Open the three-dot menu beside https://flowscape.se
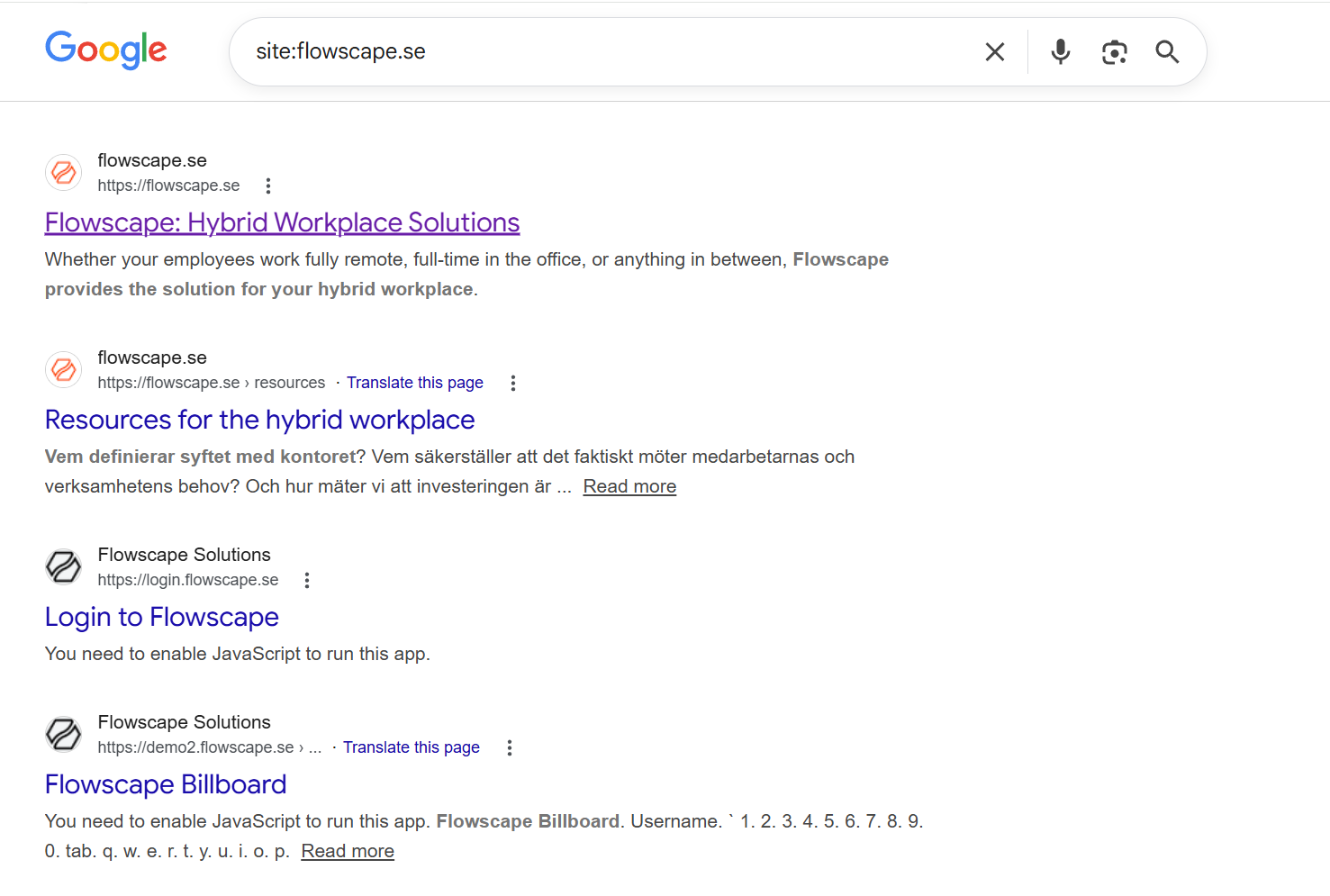The height and width of the screenshot is (896, 1330). coord(268,186)
